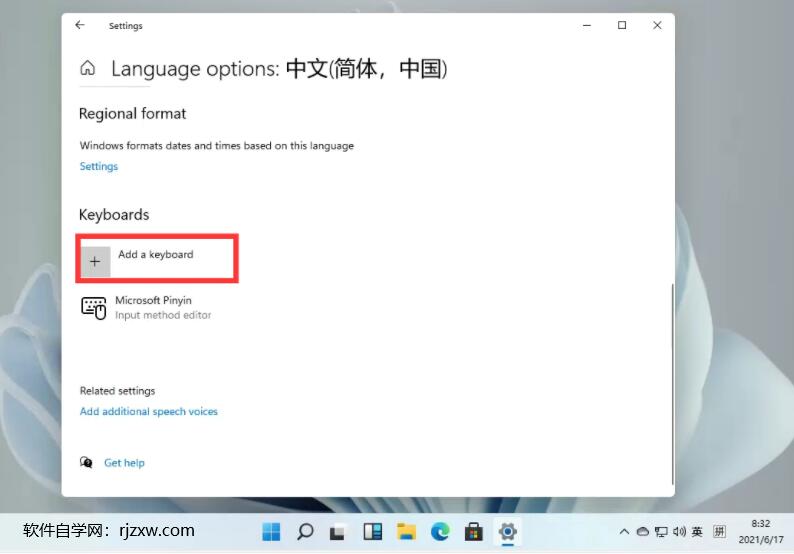
Task: Click the OneDrive cloud tray icon
Action: [643, 532]
